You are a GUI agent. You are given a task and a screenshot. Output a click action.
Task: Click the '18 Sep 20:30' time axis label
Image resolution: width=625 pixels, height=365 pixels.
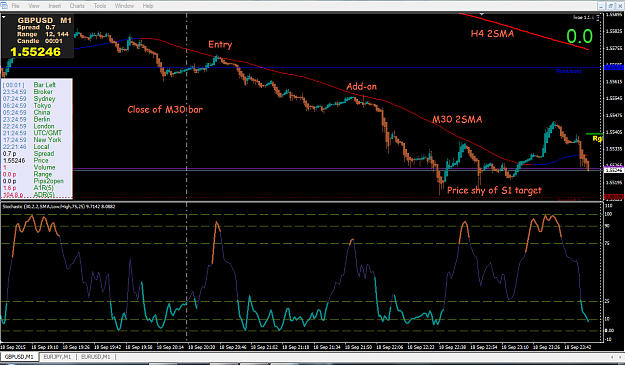(x=201, y=347)
